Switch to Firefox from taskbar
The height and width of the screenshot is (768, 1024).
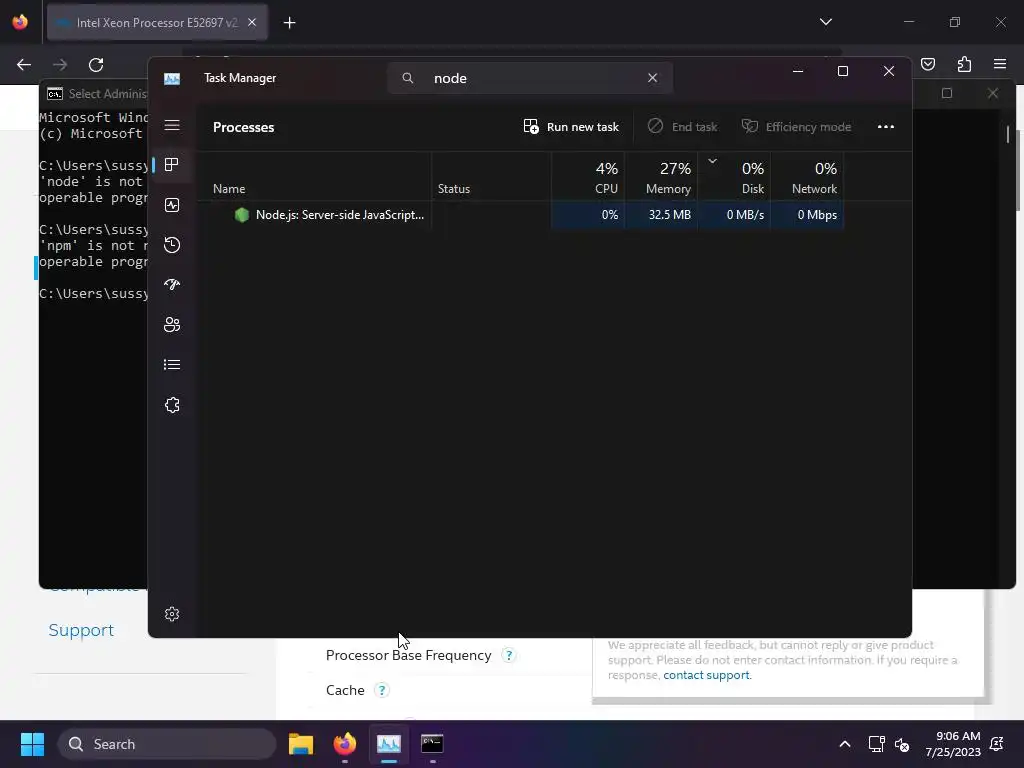click(345, 744)
